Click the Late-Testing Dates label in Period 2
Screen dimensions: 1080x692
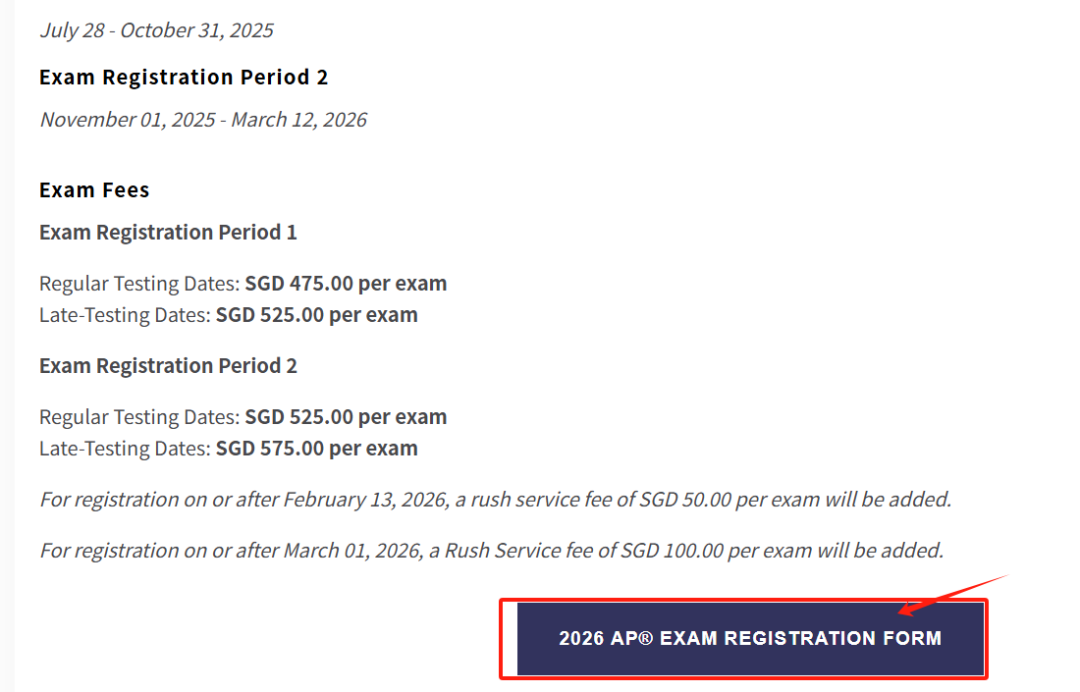tap(125, 449)
